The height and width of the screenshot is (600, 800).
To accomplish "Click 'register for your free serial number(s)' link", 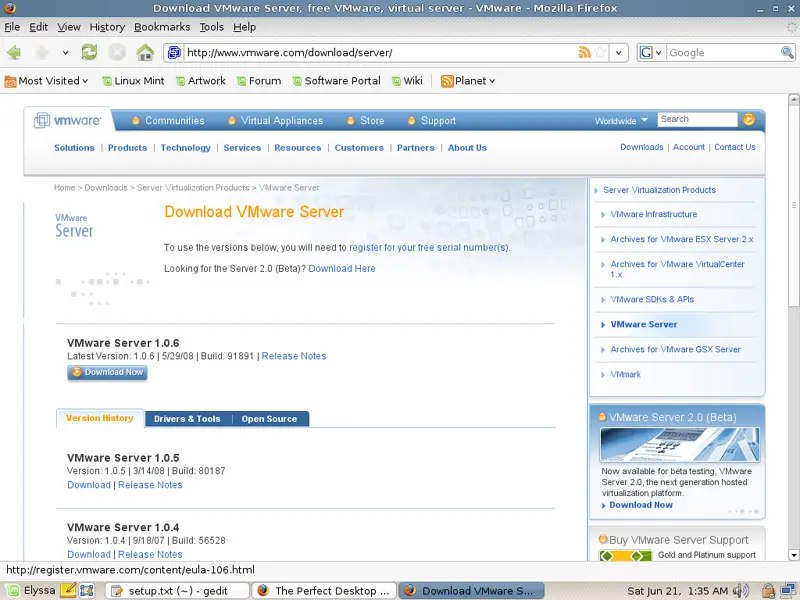I will 429,247.
